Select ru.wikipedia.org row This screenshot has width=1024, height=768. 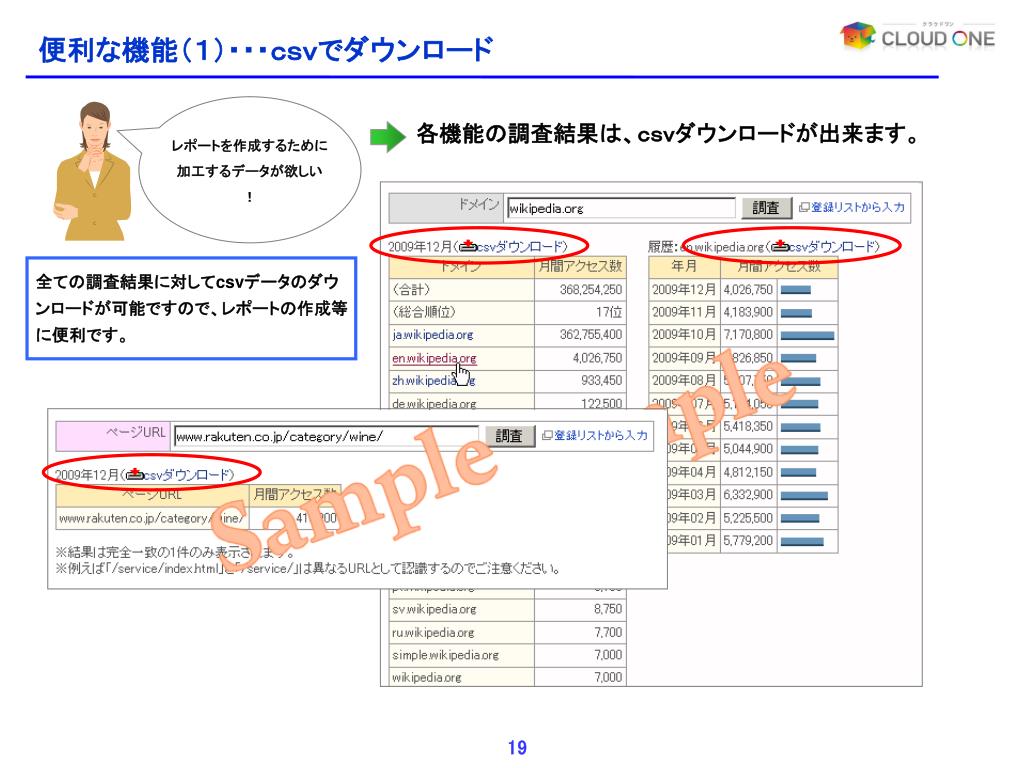click(x=507, y=632)
